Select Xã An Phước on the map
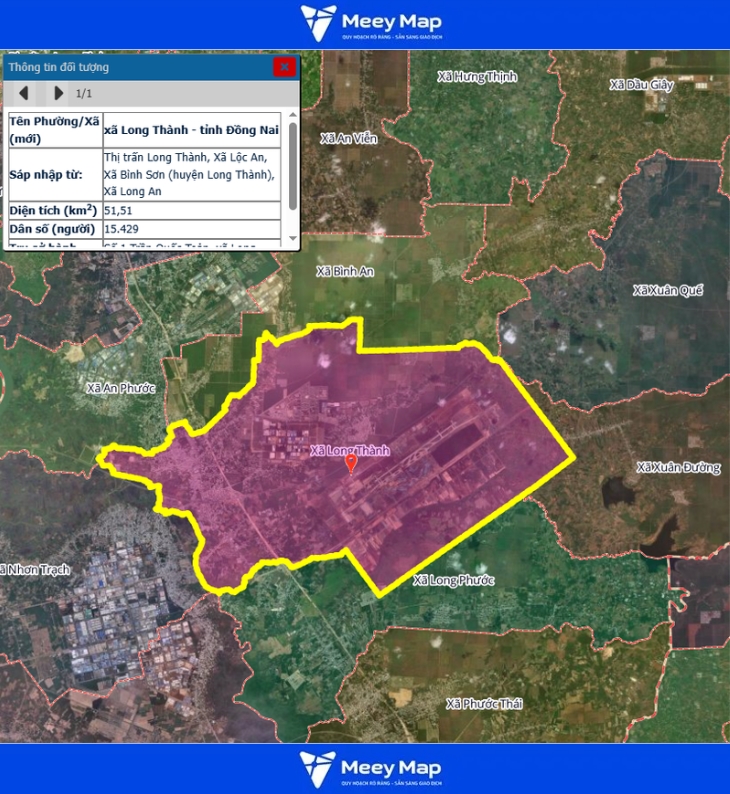Screen dimensions: 730x794 121,387
